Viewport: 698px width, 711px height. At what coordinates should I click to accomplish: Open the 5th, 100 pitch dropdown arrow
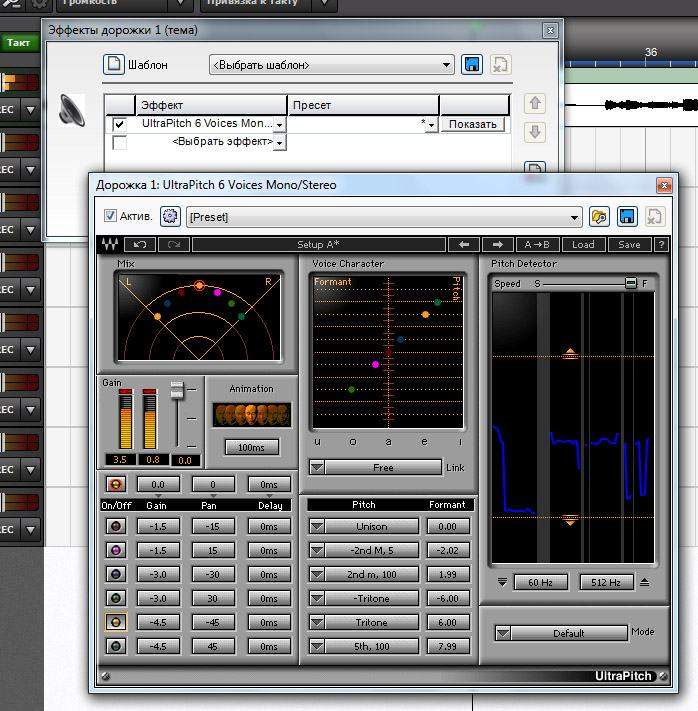(317, 647)
